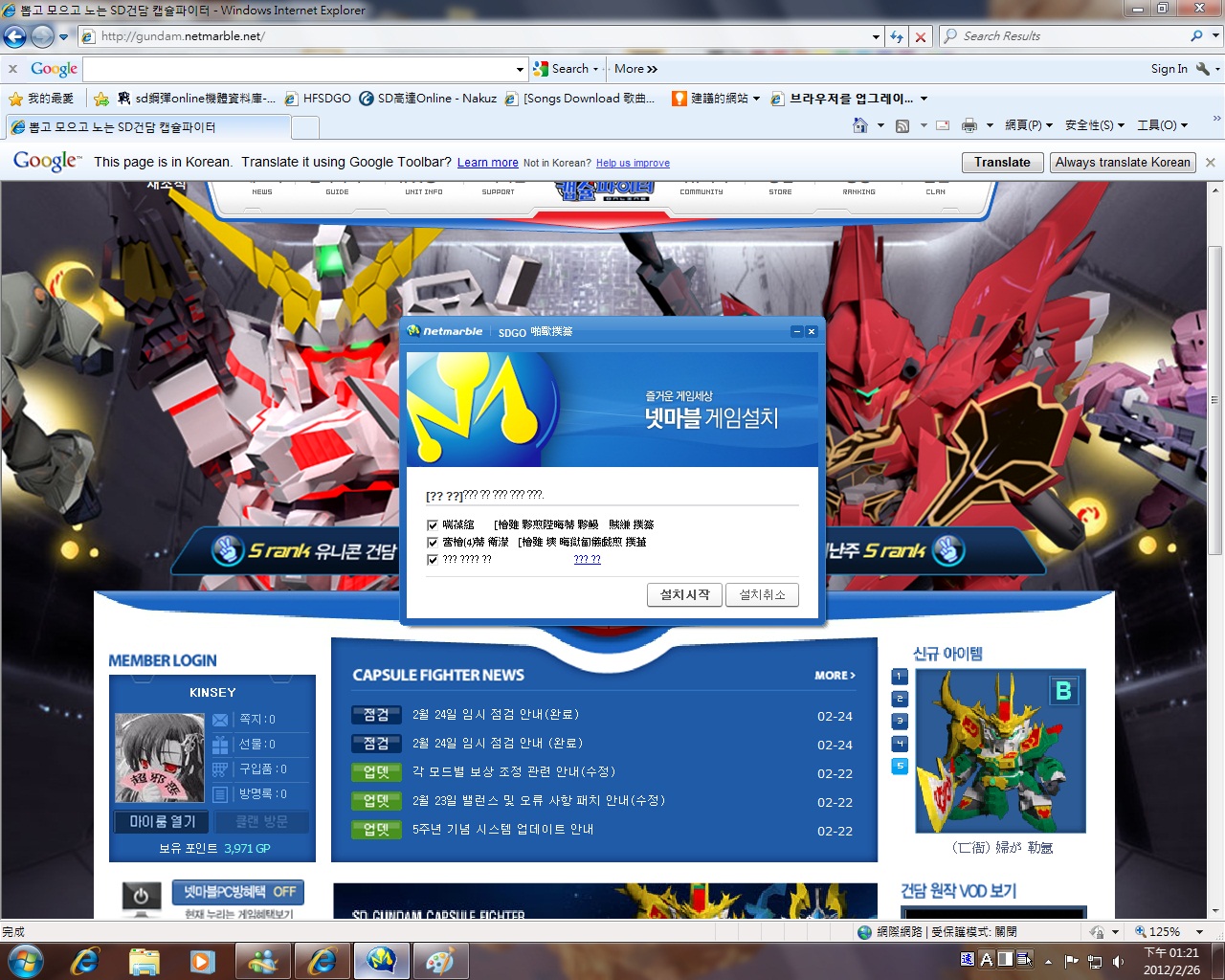Toggle the third installer option checkbox

pyautogui.click(x=433, y=560)
